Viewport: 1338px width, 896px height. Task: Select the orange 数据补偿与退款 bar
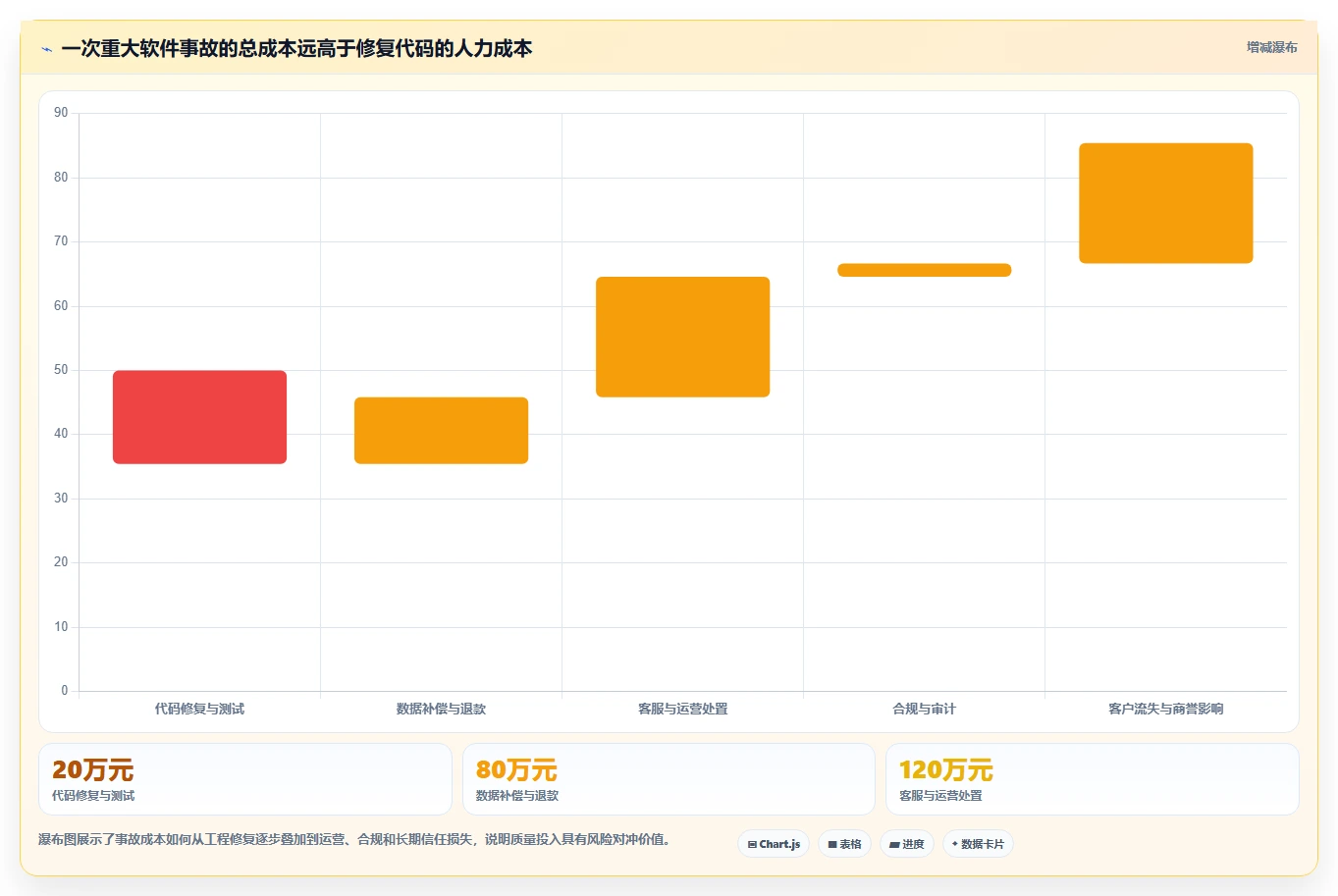click(x=441, y=430)
